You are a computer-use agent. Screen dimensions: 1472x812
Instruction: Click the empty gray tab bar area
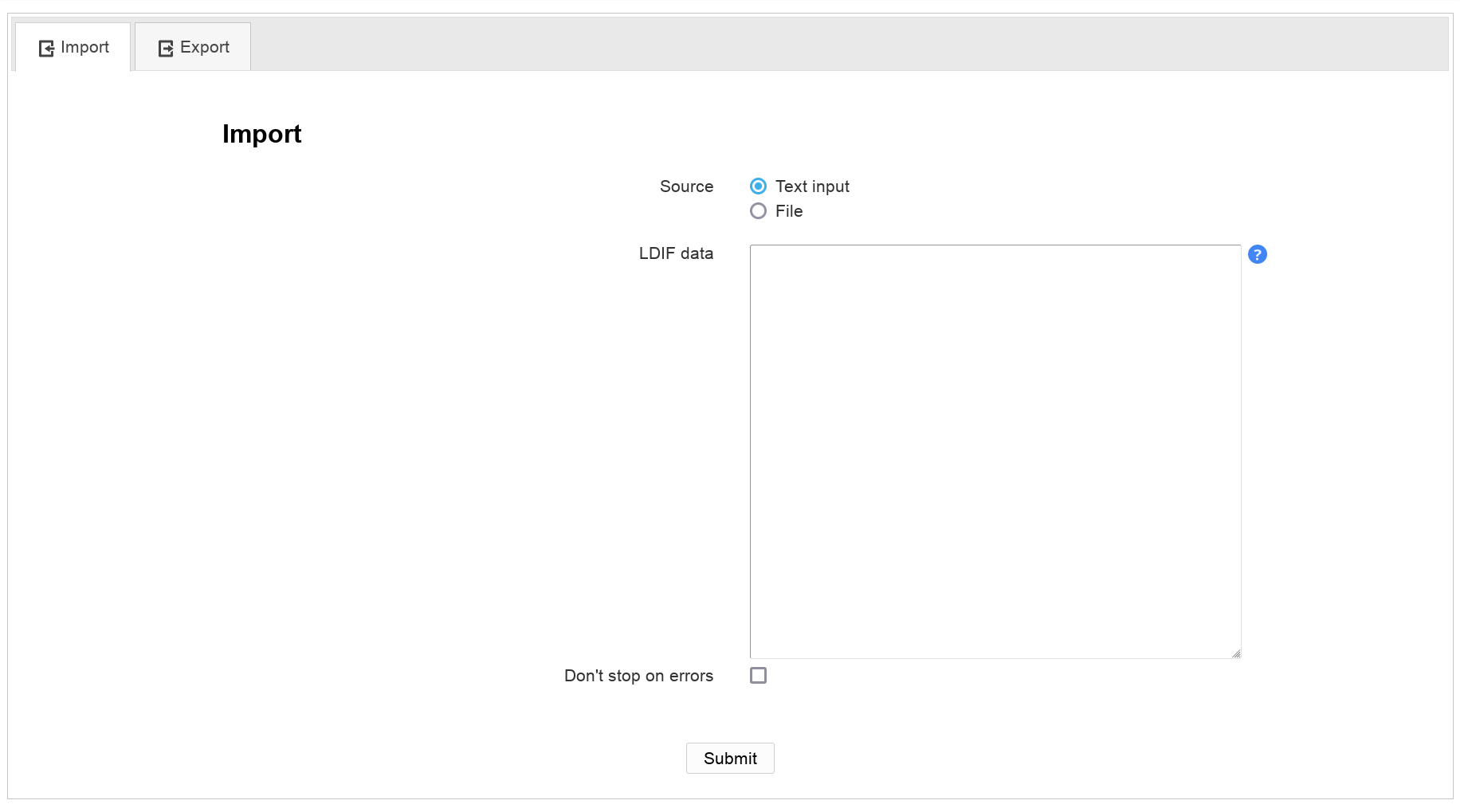pos(845,44)
